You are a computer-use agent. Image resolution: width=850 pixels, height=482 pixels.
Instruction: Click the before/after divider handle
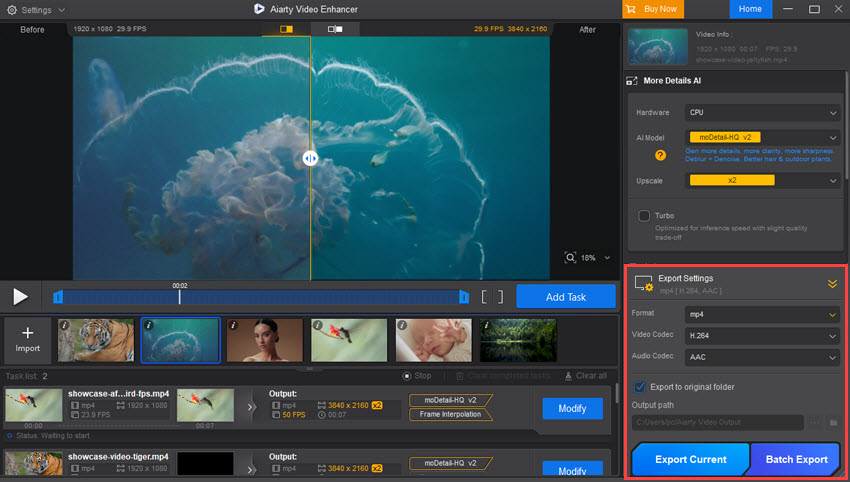(310, 158)
